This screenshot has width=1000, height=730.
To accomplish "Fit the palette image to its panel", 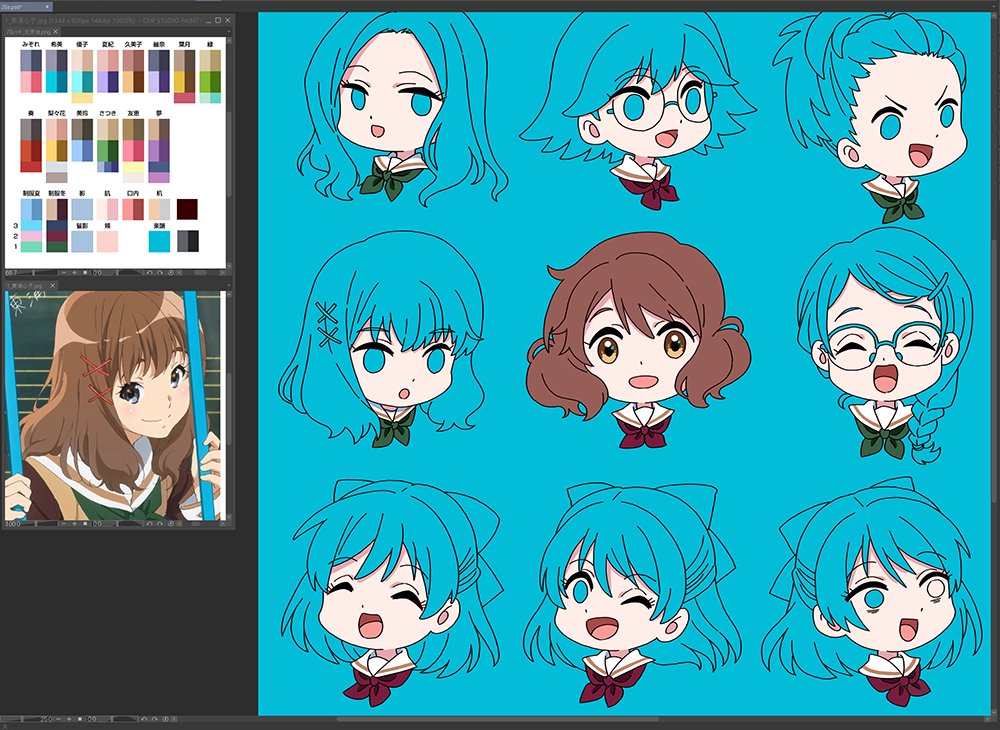I will point(86,273).
